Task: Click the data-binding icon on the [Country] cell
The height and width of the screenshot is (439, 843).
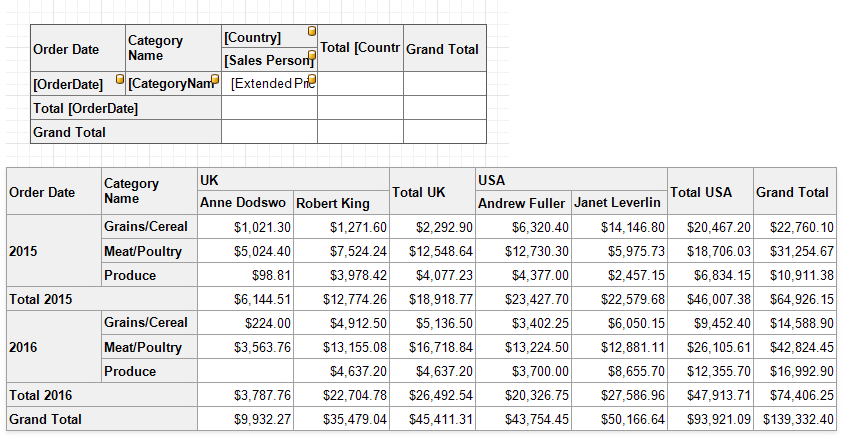Action: point(312,32)
